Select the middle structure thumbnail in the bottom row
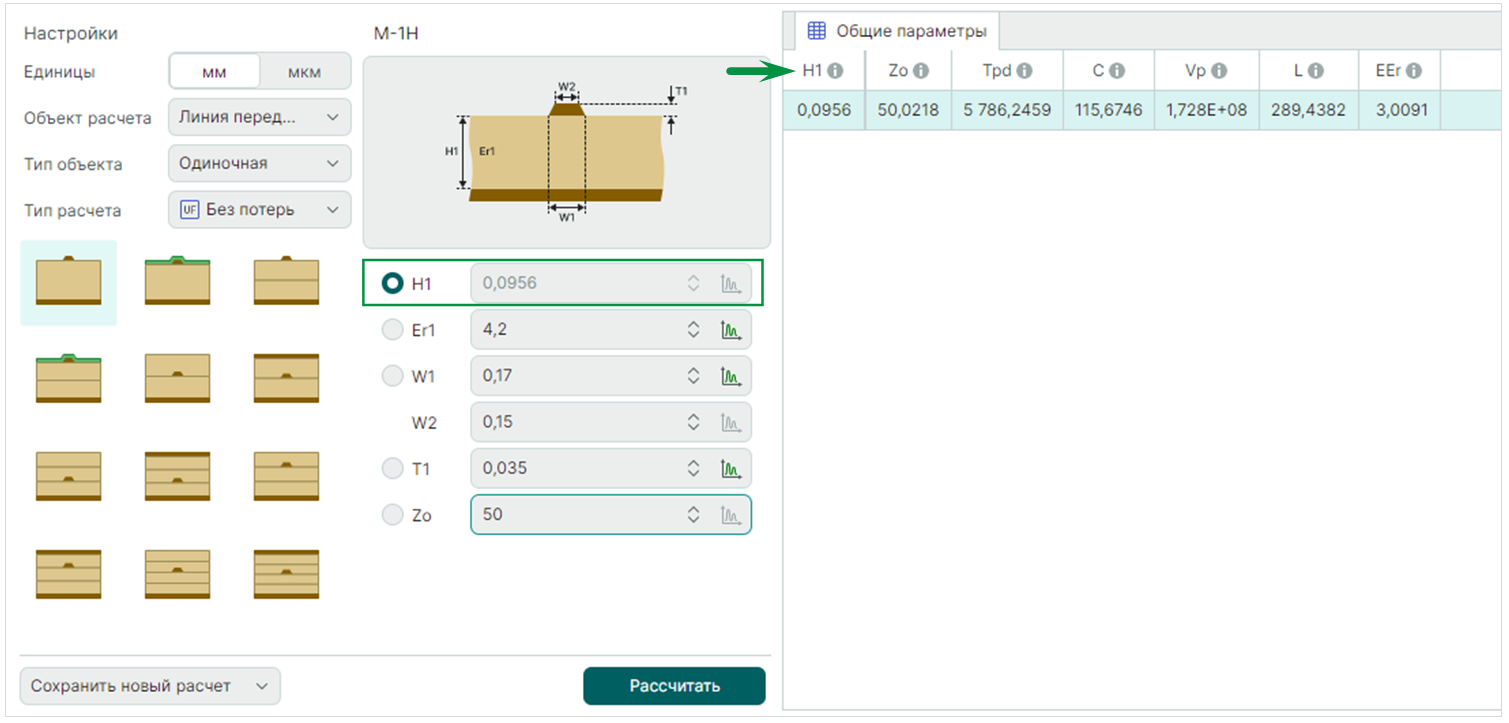The image size is (1509, 723). (x=177, y=574)
